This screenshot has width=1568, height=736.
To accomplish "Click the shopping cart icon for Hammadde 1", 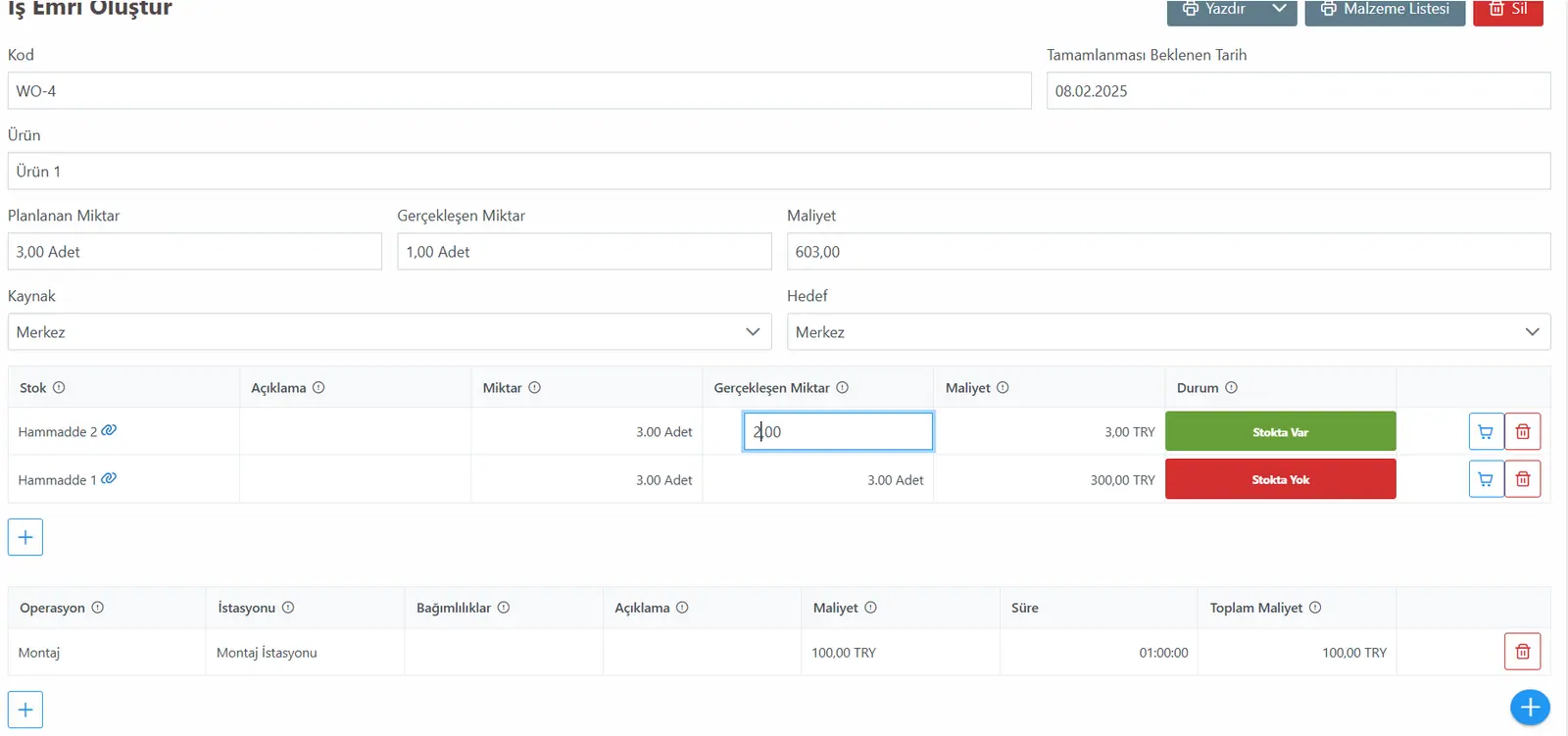I will coord(1486,479).
